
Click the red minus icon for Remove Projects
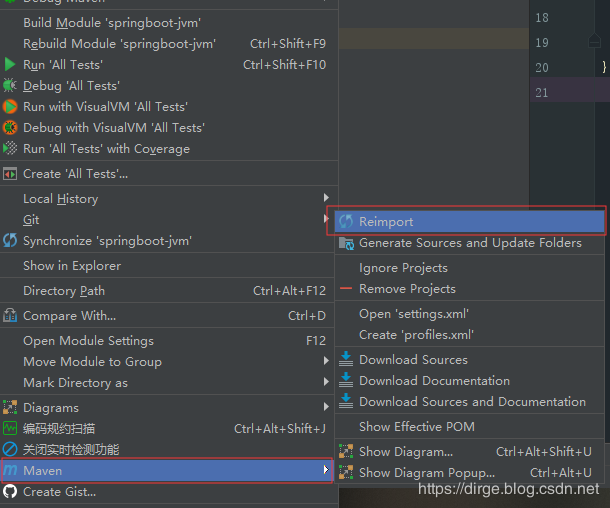(346, 289)
